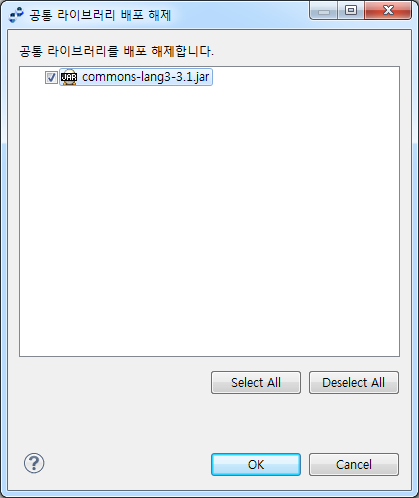Image resolution: width=419 pixels, height=498 pixels.
Task: Click Deselect All to uncheck libraries
Action: (354, 382)
